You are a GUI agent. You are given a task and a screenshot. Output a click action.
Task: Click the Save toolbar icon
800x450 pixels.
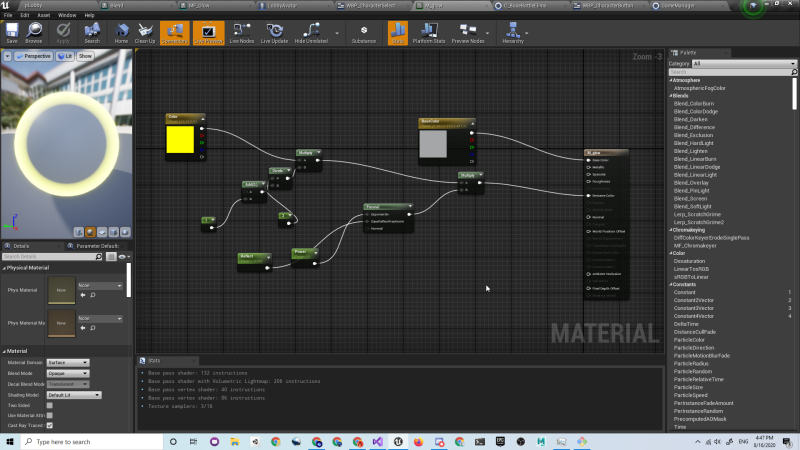(x=11, y=33)
